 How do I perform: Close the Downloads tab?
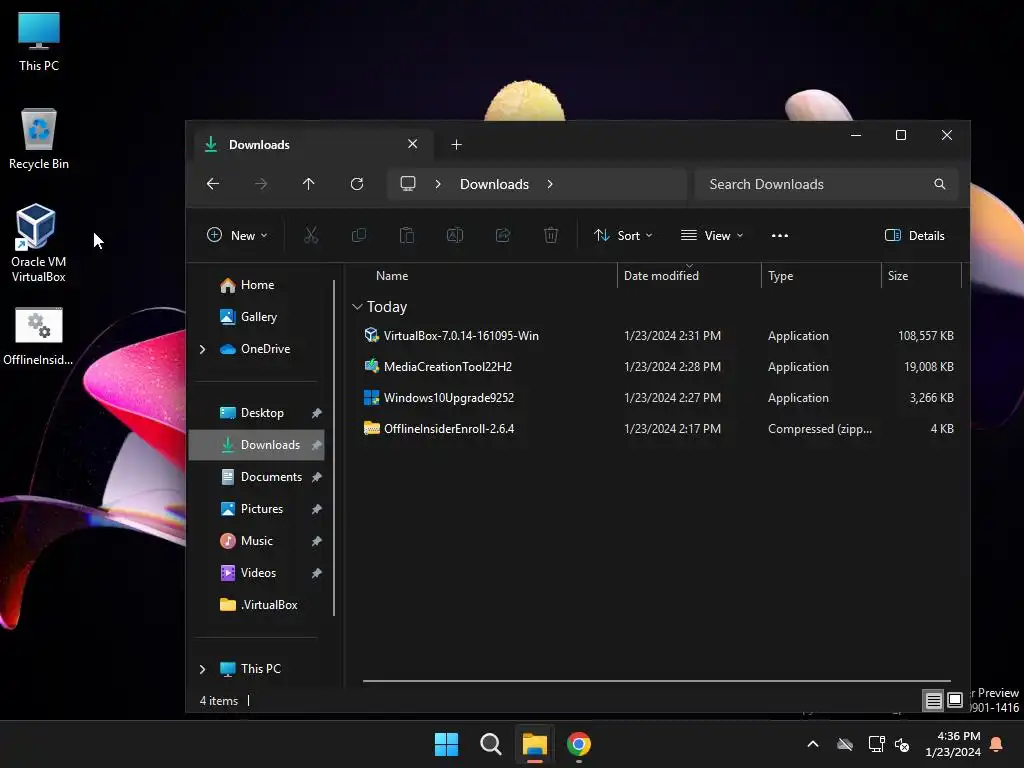tap(413, 144)
